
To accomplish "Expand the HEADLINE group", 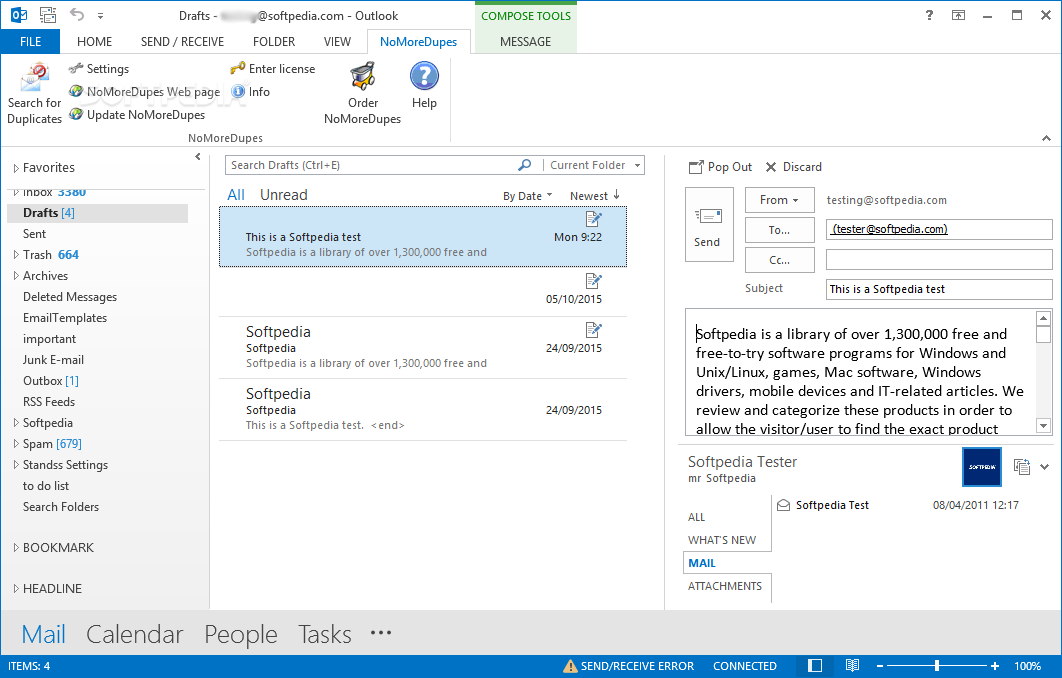I will (16, 589).
